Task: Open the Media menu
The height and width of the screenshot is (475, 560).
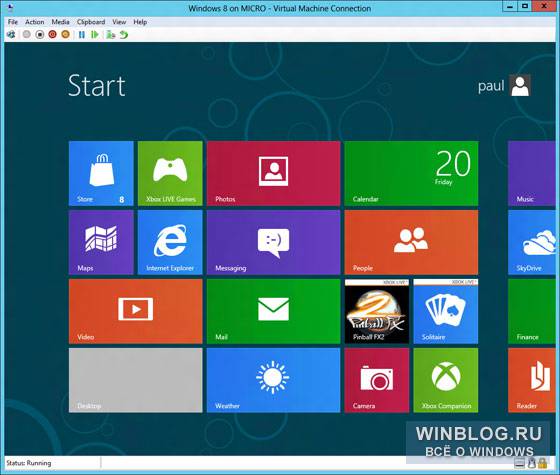Action: pos(60,22)
